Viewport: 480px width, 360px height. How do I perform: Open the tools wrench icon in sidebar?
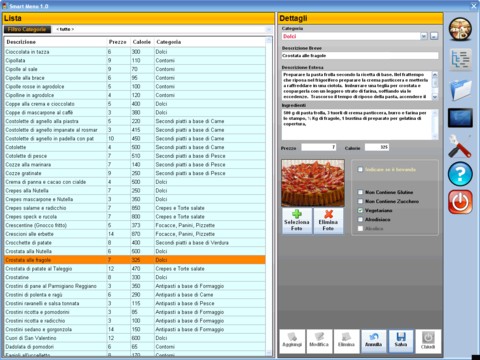click(x=460, y=146)
